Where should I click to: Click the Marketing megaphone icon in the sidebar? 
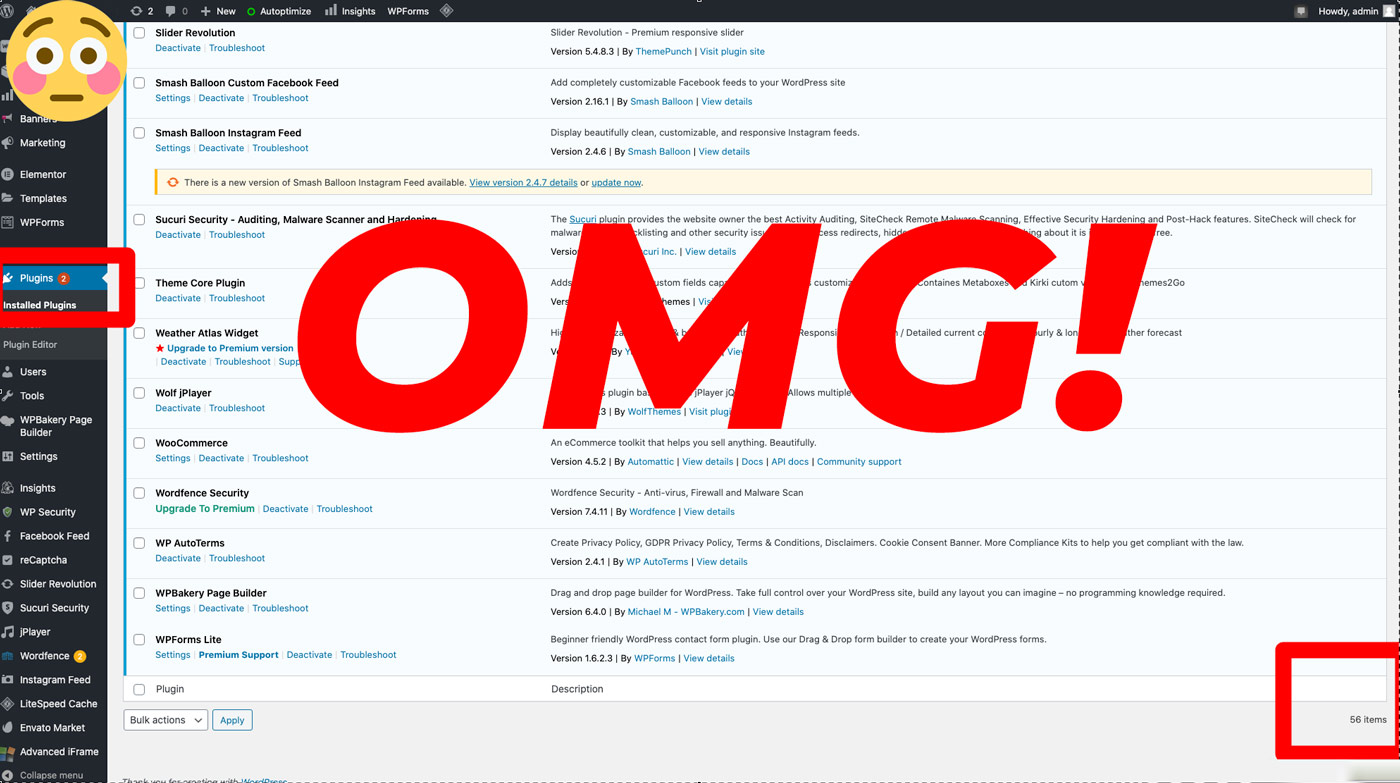[x=8, y=143]
